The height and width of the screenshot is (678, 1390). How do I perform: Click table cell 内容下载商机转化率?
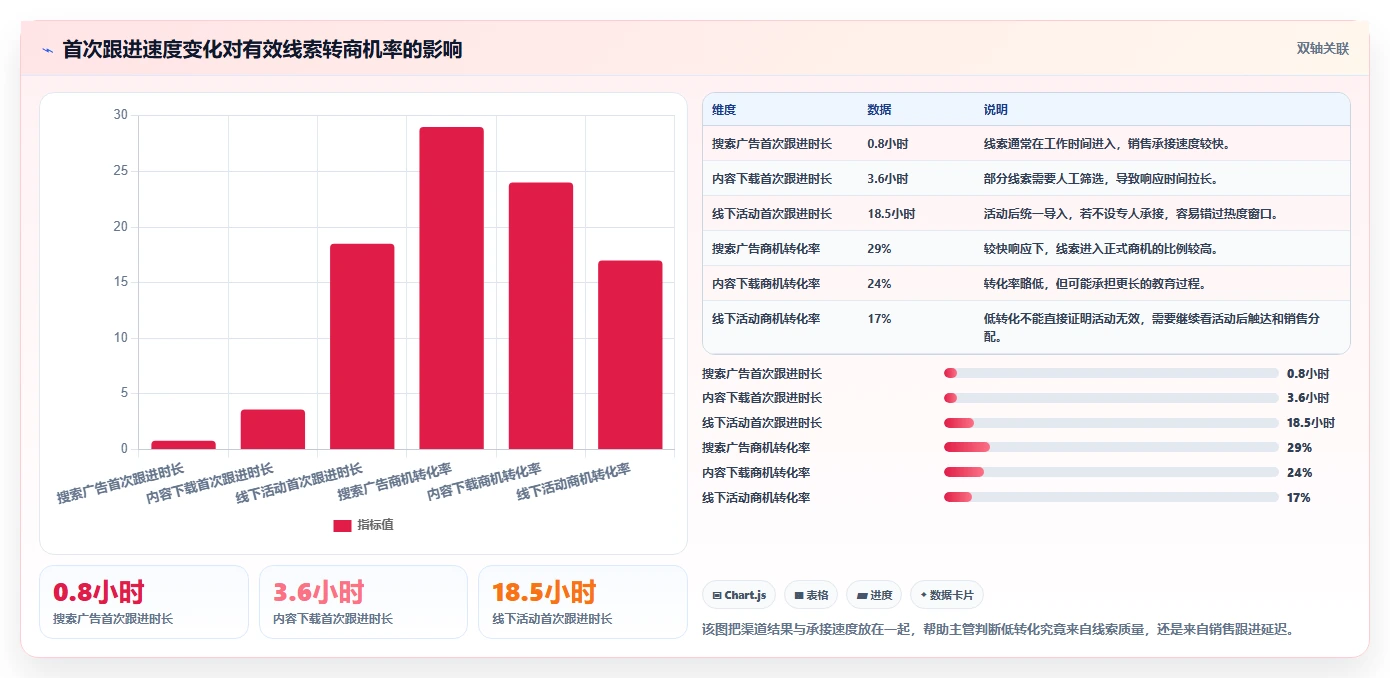[766, 284]
